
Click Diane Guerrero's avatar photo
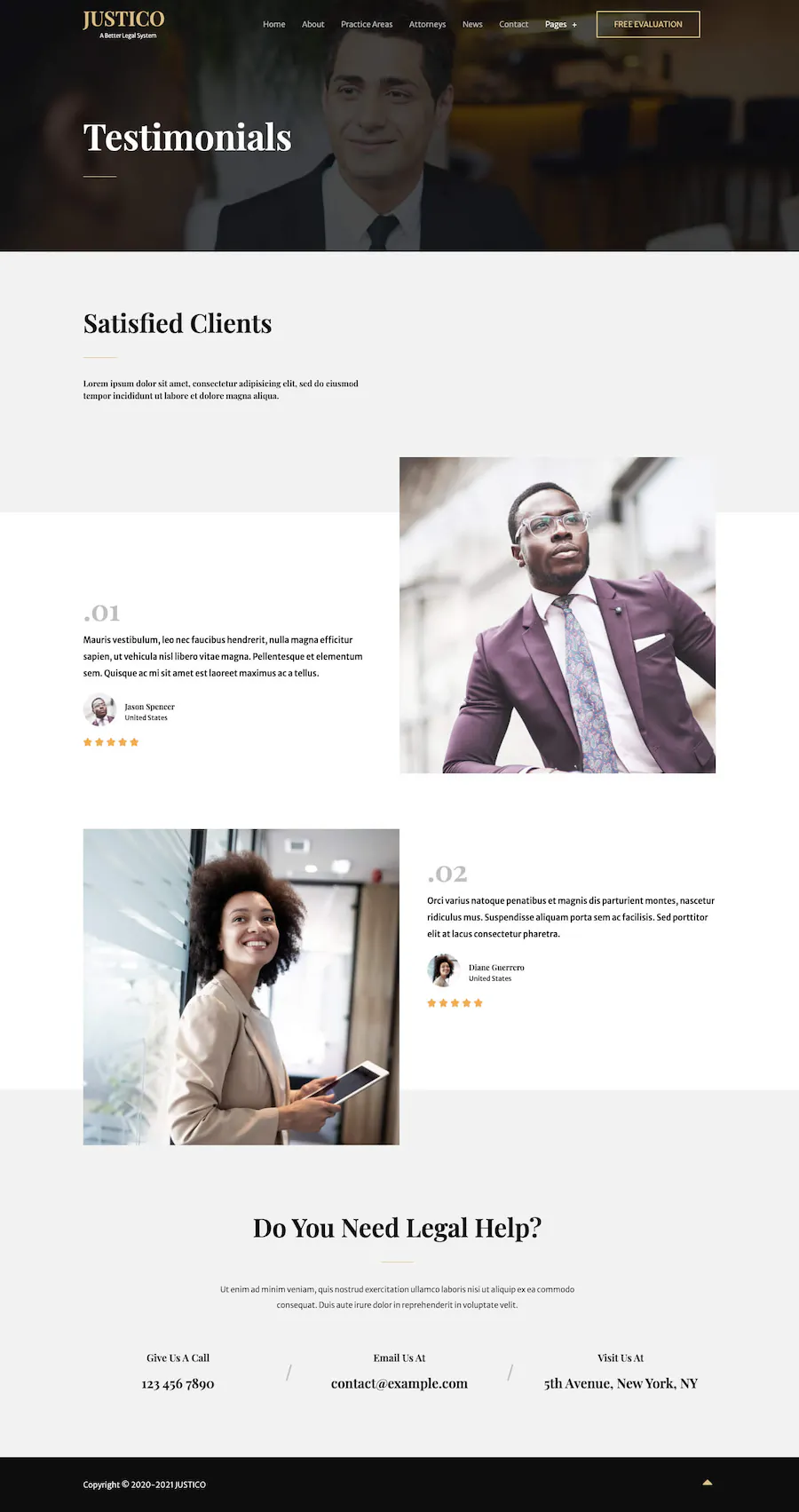pos(442,970)
